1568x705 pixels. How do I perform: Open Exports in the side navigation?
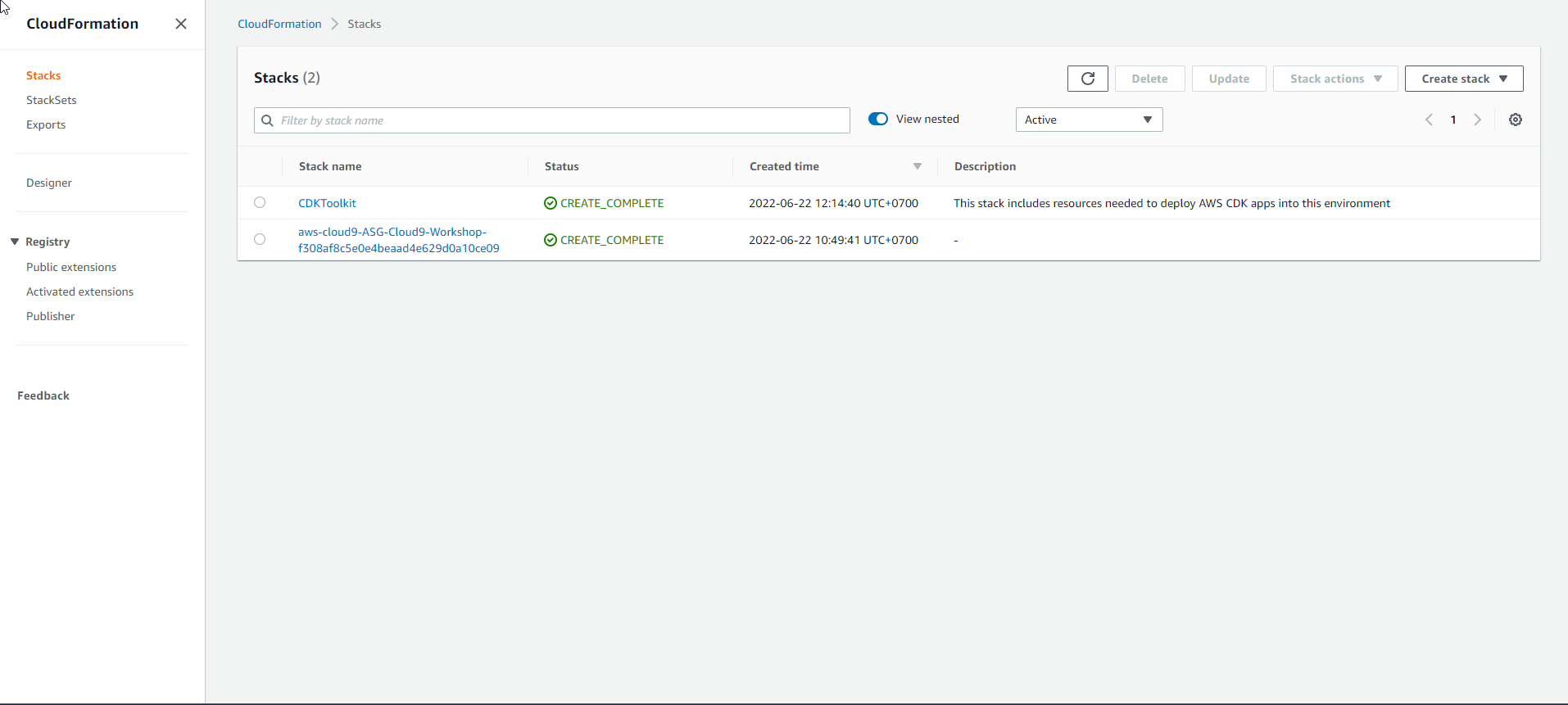click(46, 124)
